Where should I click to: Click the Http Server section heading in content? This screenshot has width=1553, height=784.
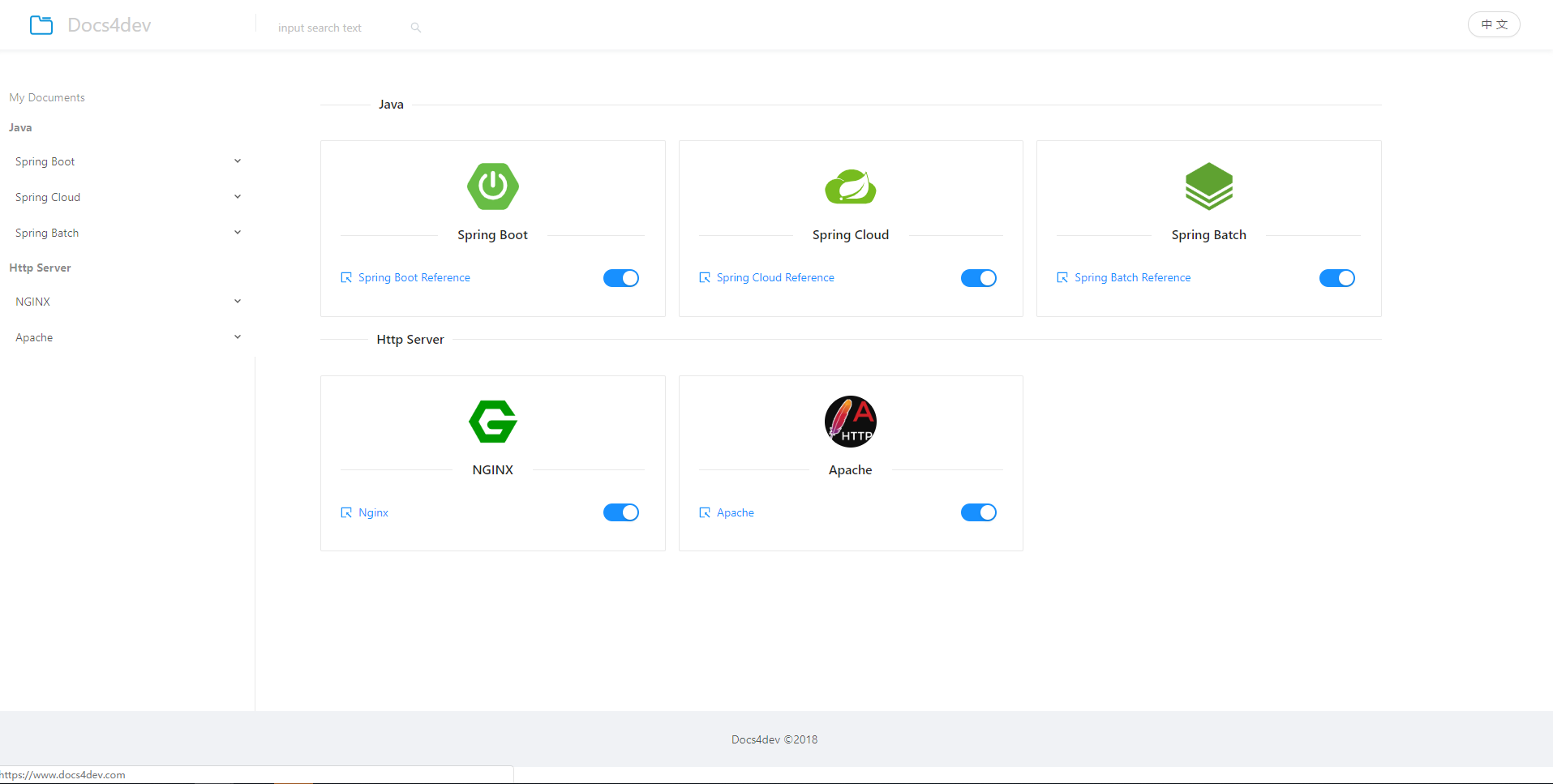pos(410,340)
